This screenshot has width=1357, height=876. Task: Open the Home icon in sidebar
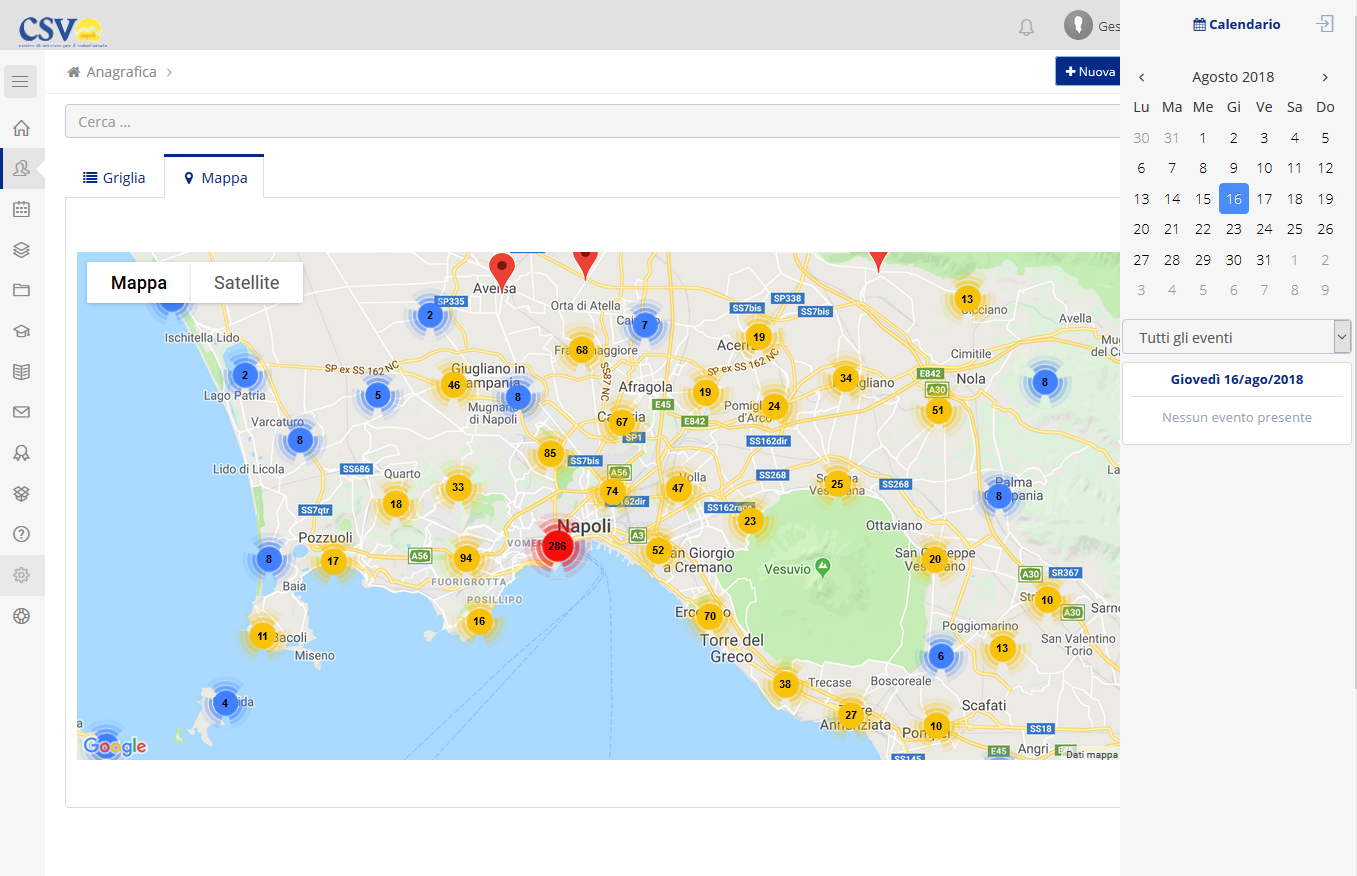point(21,128)
